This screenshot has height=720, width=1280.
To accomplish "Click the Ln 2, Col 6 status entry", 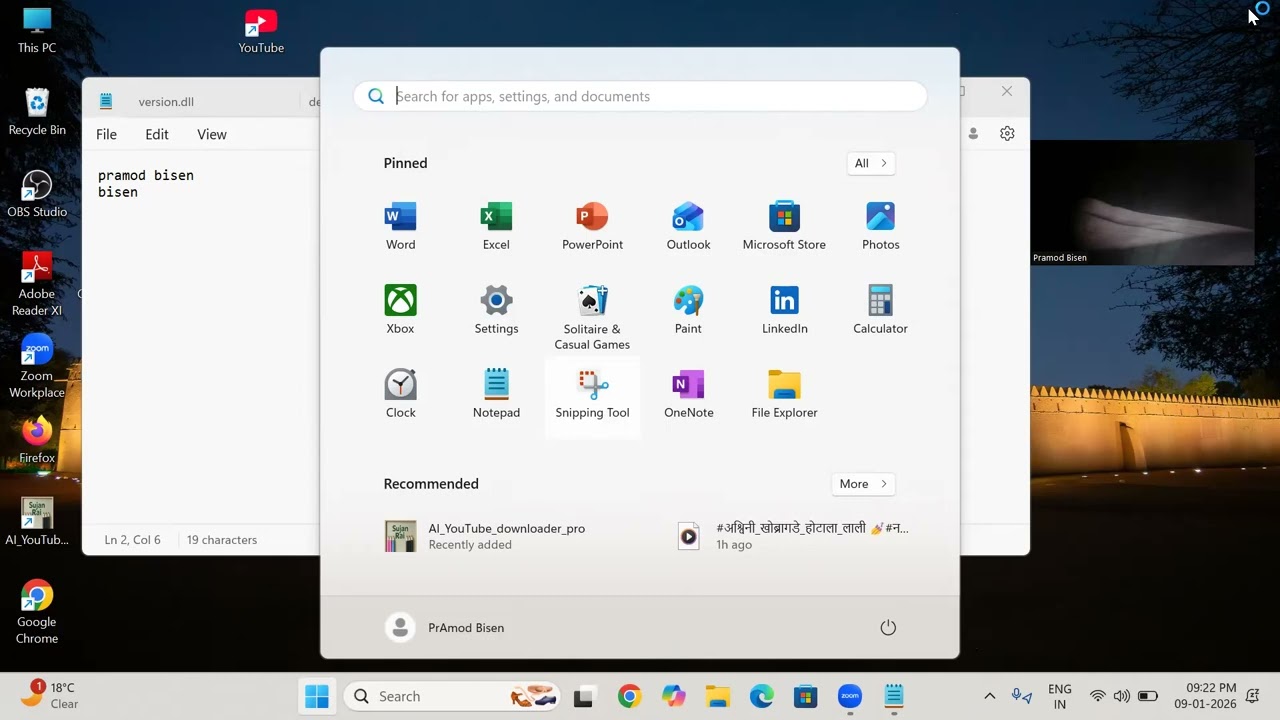I will click(x=132, y=539).
